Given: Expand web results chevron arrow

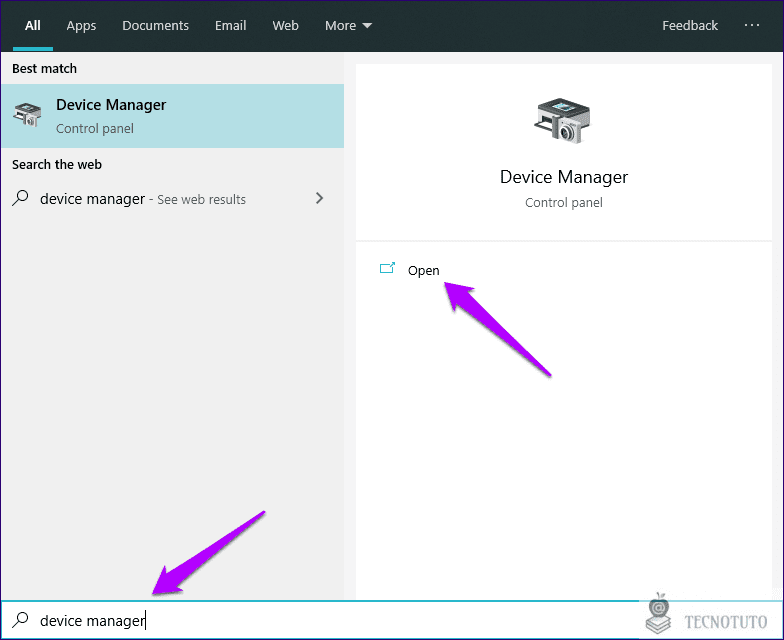Looking at the screenshot, I should 320,198.
